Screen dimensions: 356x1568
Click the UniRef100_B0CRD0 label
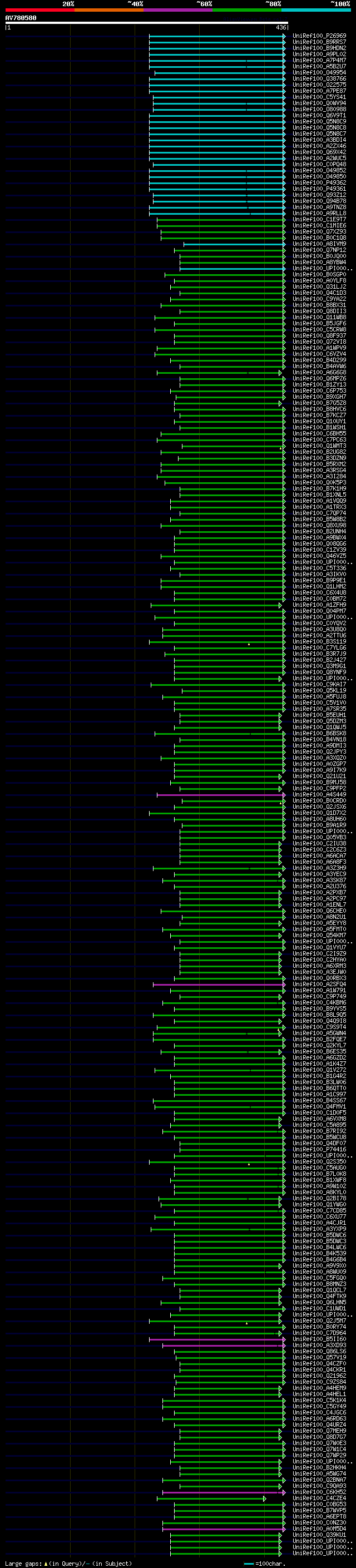[319, 800]
